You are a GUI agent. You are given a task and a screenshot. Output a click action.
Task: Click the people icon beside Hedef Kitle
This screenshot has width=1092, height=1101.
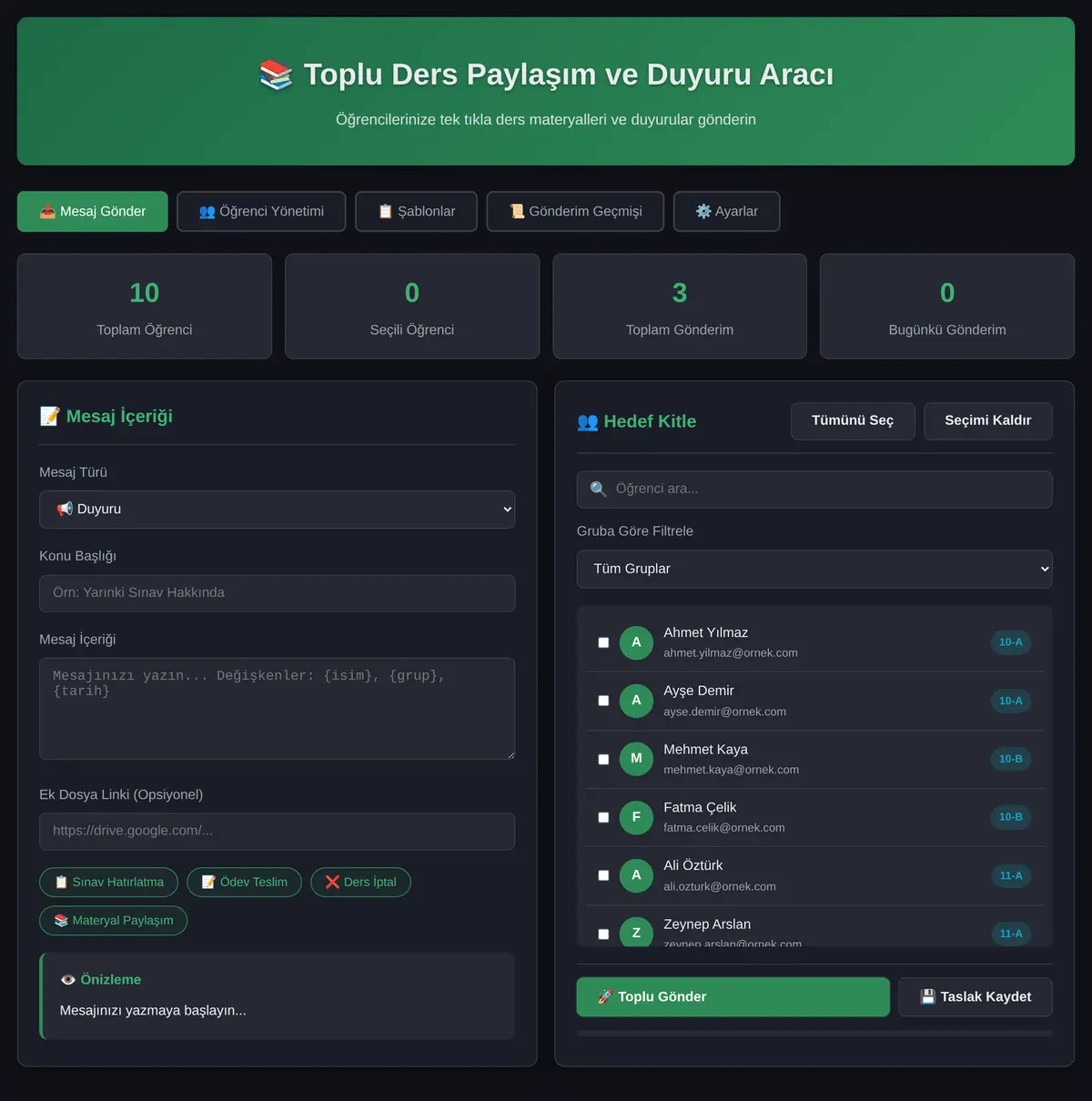[588, 422]
